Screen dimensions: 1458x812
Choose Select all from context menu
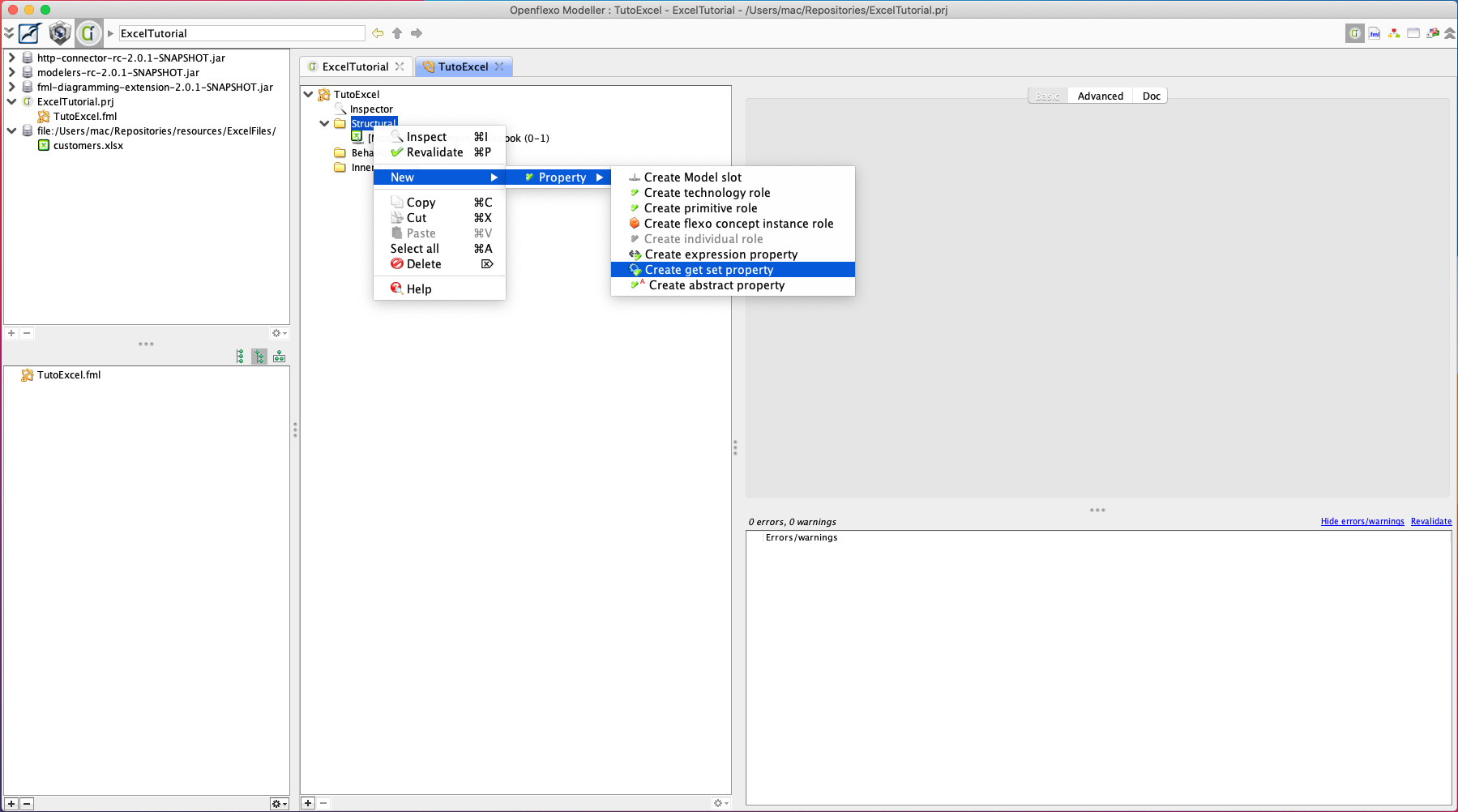(x=439, y=248)
